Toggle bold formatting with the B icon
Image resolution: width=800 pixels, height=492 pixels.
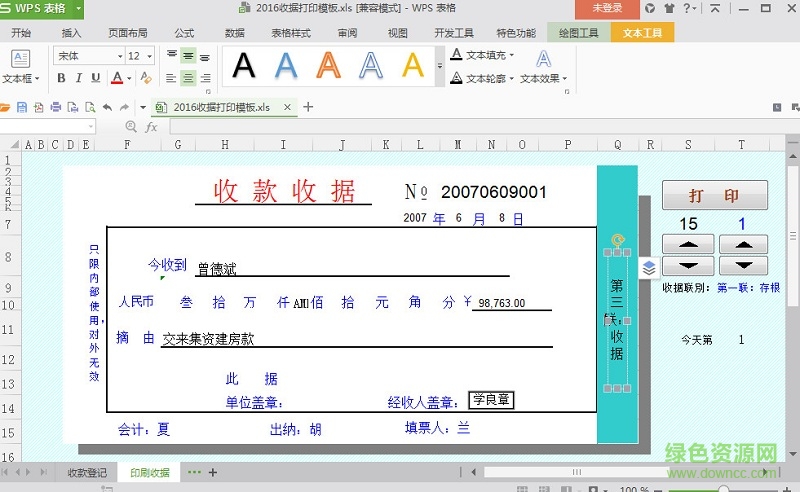(x=61, y=78)
